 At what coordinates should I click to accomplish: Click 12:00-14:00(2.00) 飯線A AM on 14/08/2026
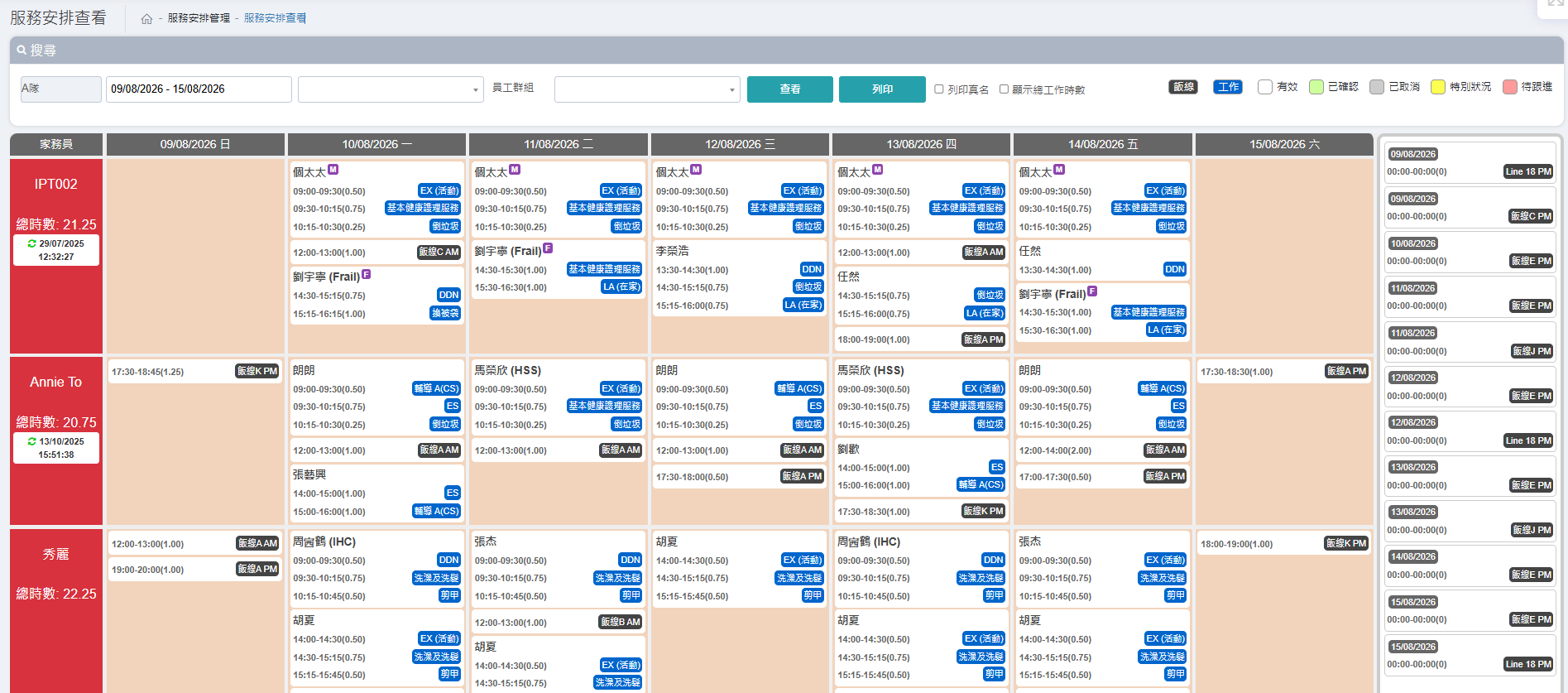1103,450
